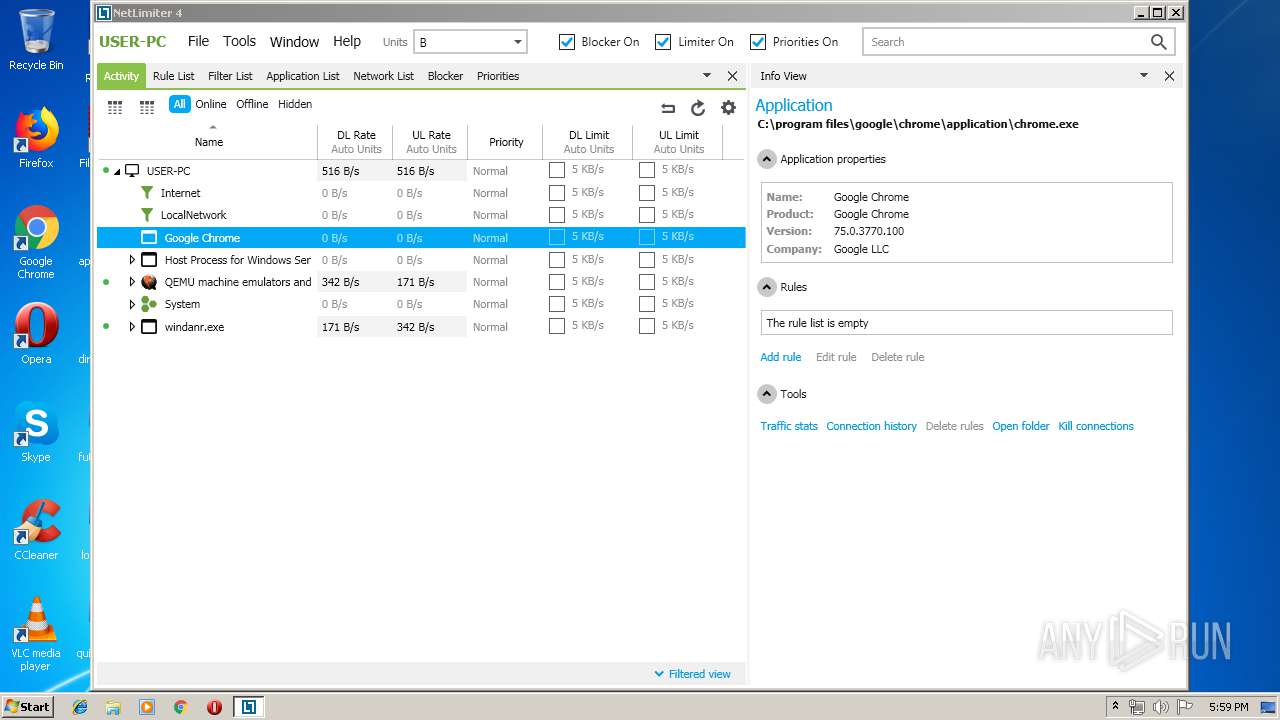Click the NetLimiter taskbar button

point(248,707)
